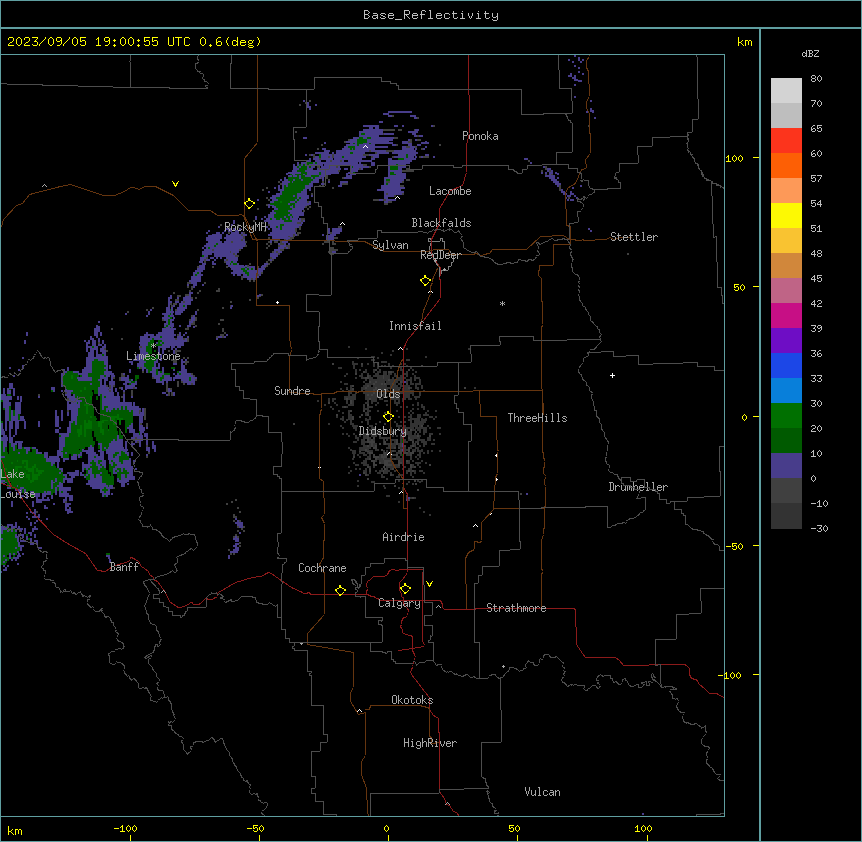Click the Blackfalds city label

[441, 223]
